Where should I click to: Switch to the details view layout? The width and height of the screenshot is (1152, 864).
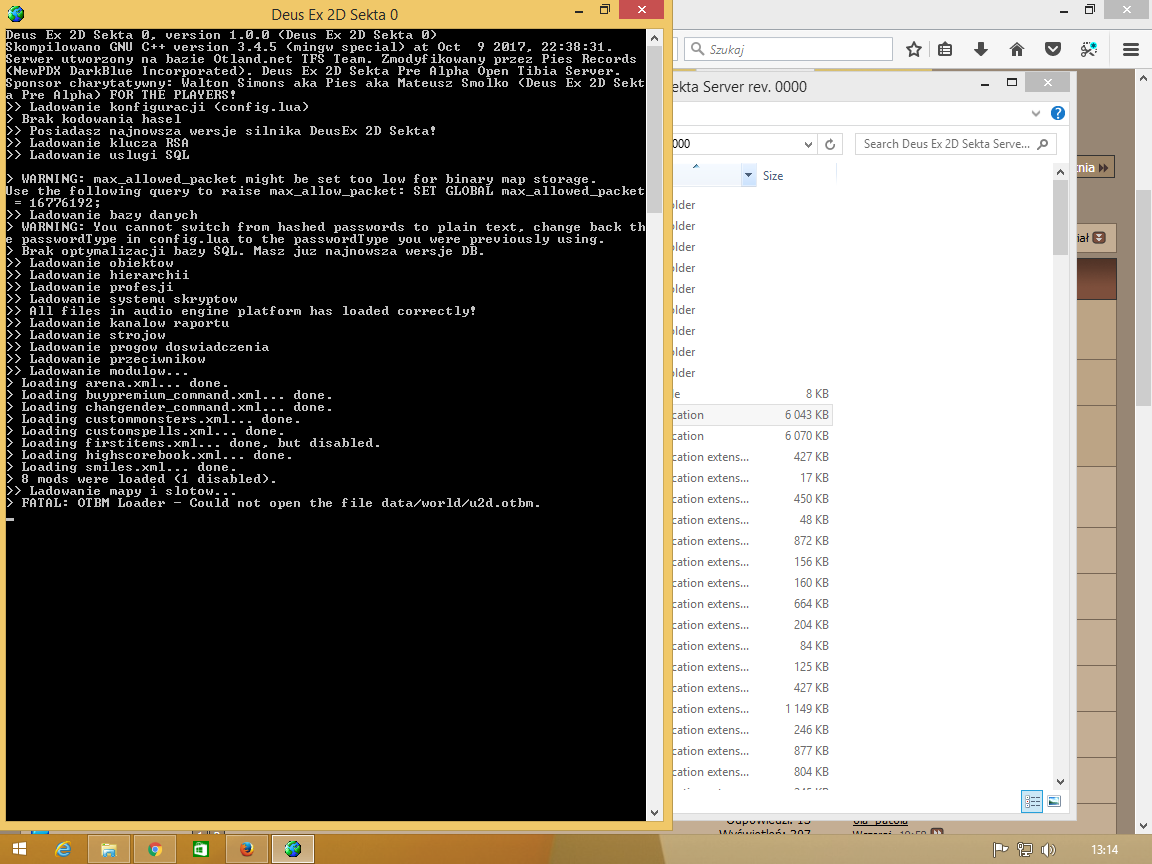[x=1031, y=801]
